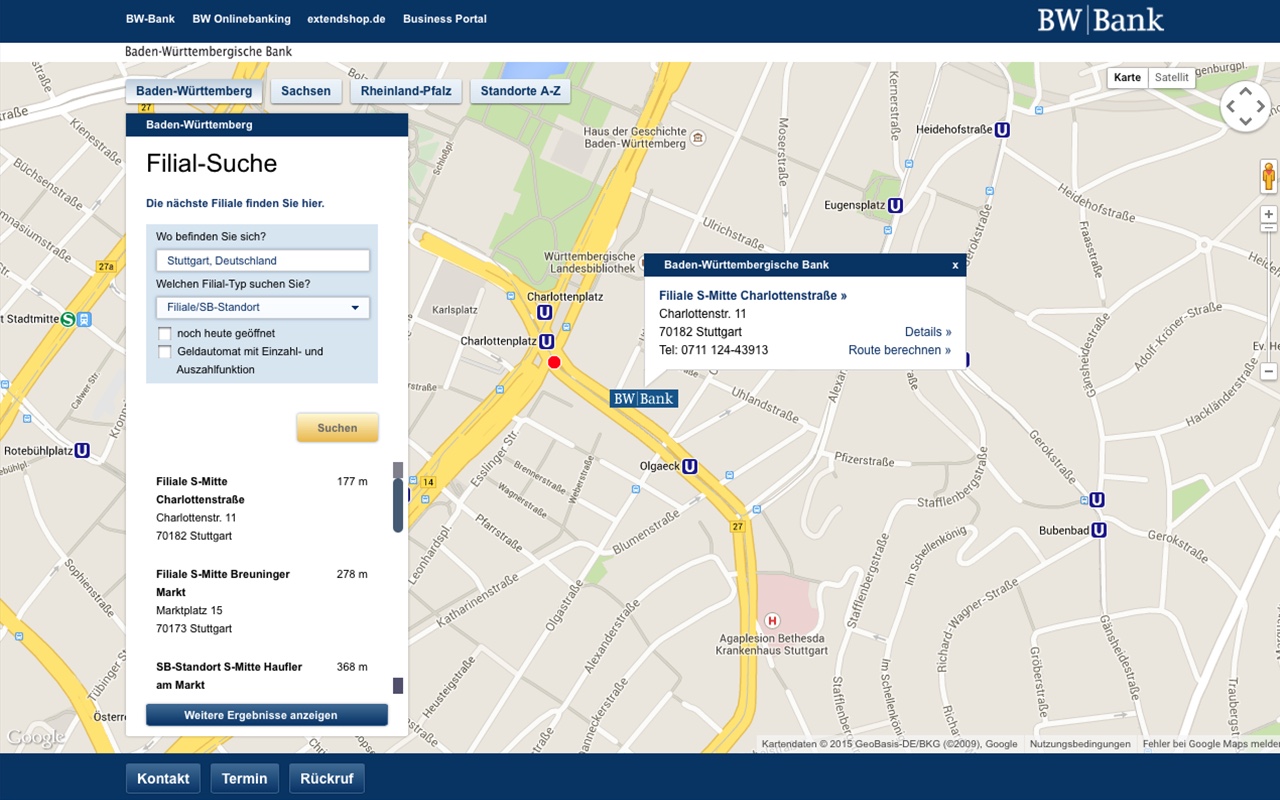Open the Nutzungsbedingungen map link
Screen dimensions: 1280x800
click(x=1080, y=744)
